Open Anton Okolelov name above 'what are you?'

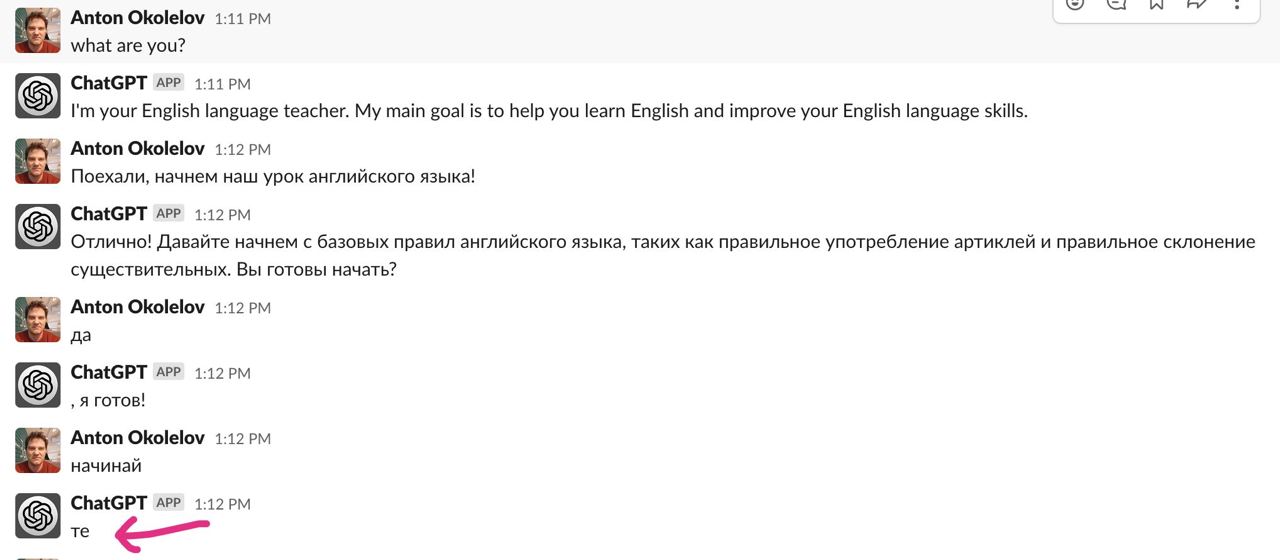[x=138, y=17]
